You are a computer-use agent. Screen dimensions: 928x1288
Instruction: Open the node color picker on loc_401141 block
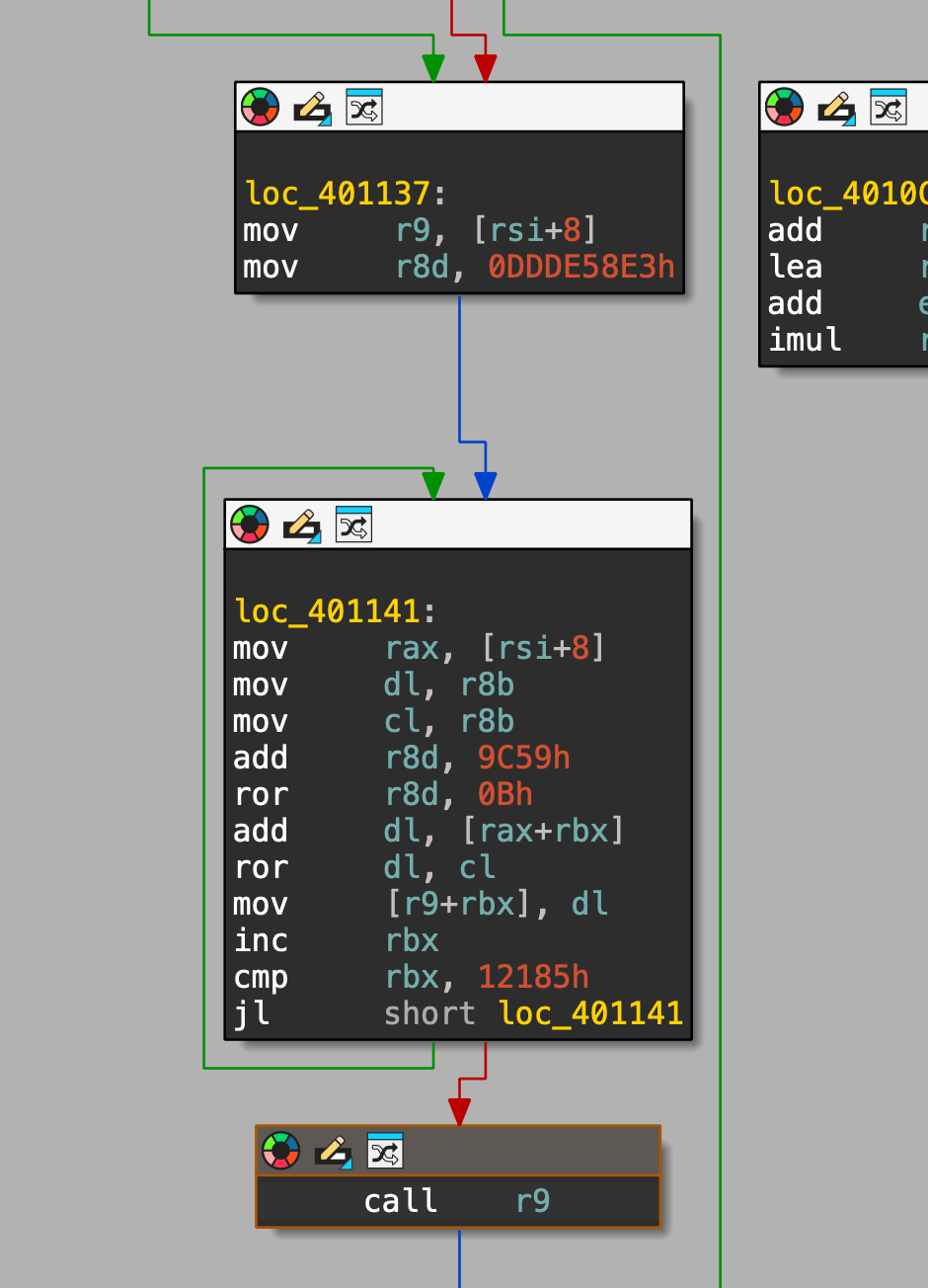click(250, 524)
